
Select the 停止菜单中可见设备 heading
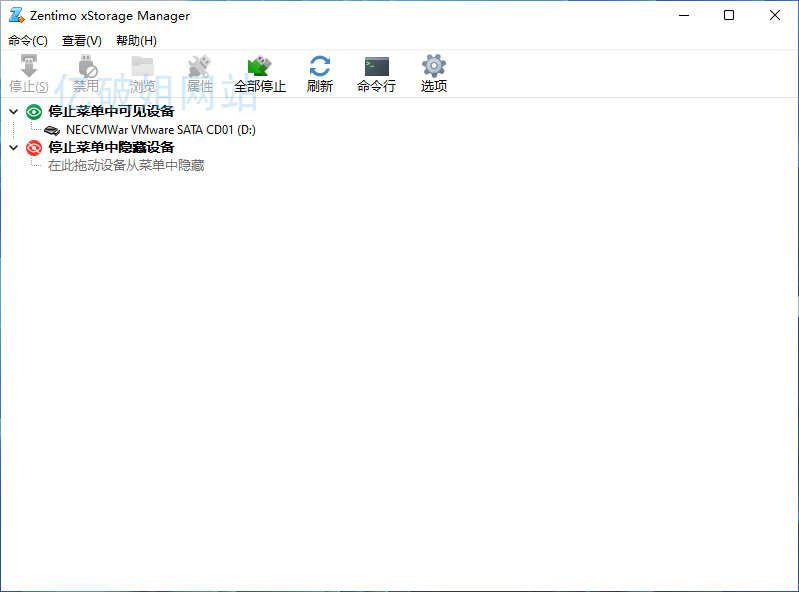point(111,111)
